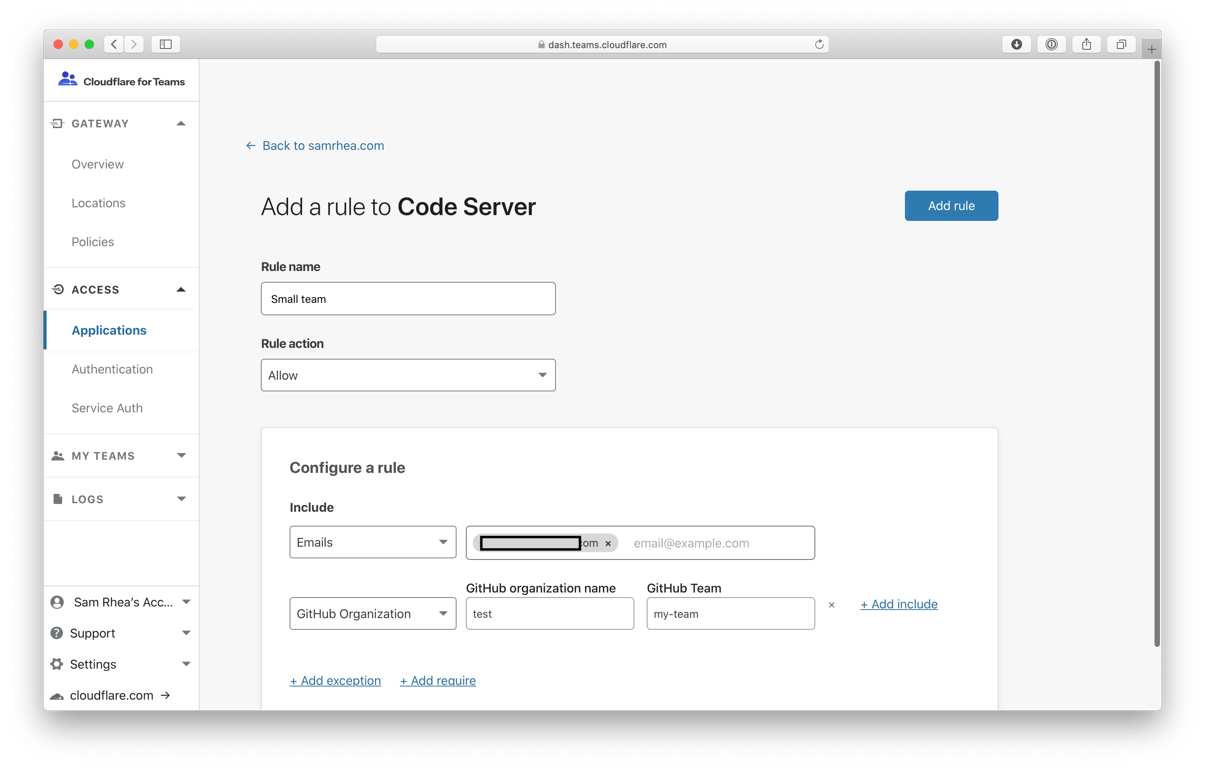Click the back arrow icon before samrhea.com
This screenshot has height=768, width=1205.
251,146
